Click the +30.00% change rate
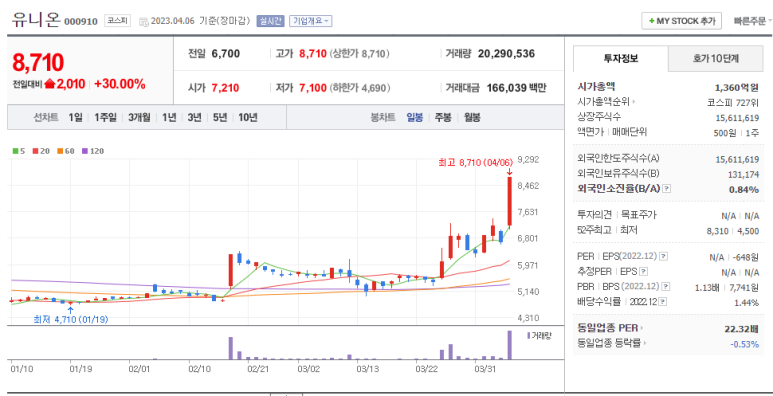 [120, 84]
